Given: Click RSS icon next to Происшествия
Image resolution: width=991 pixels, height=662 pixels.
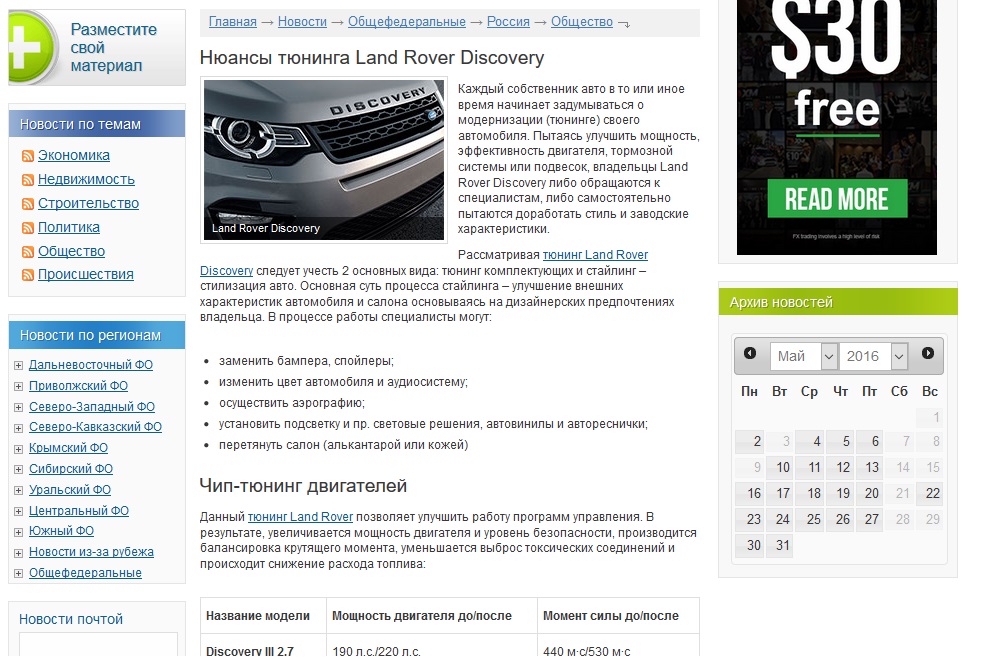Looking at the screenshot, I should coord(28,275).
